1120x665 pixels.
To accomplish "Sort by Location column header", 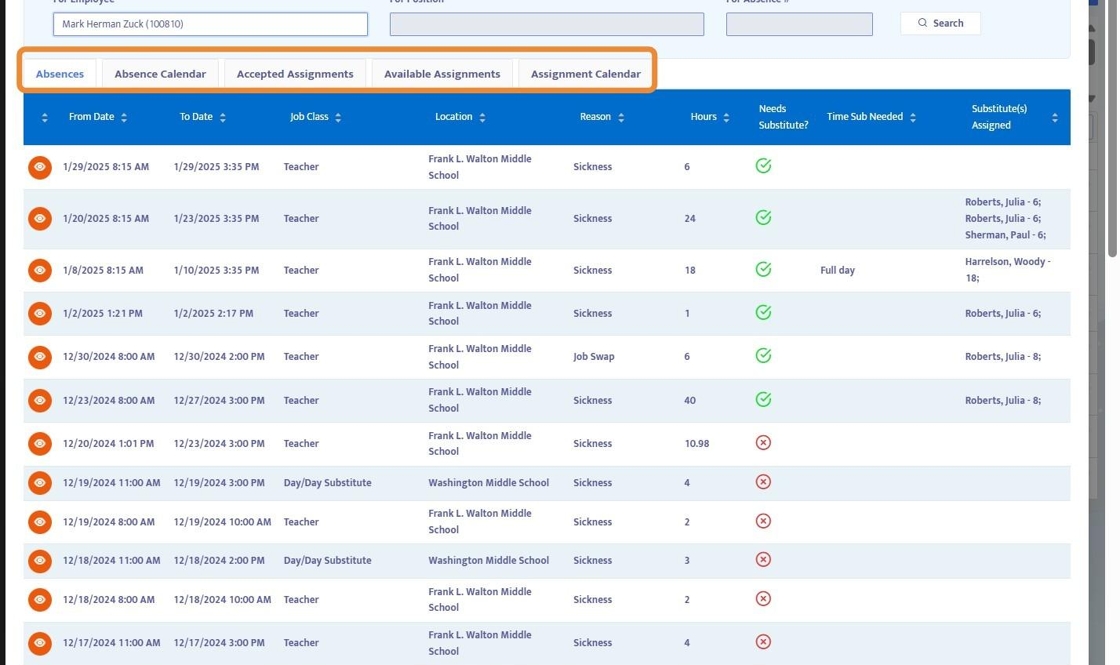I will coord(460,117).
